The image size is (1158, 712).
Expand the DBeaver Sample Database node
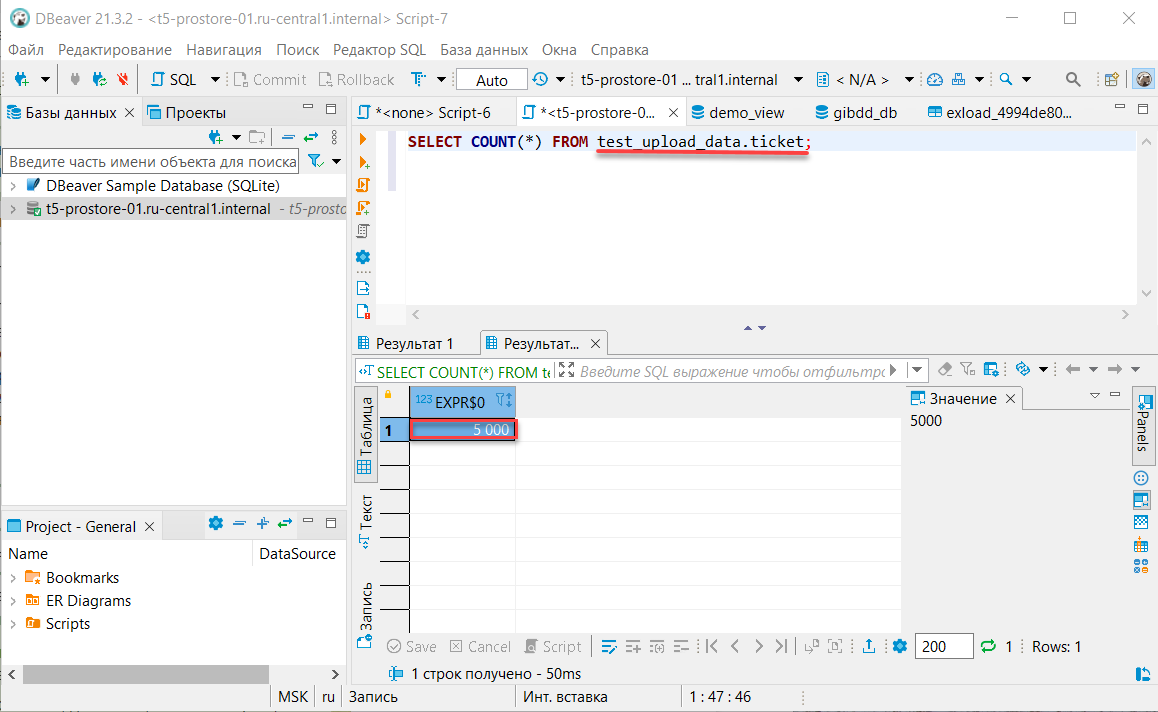[x=13, y=186]
